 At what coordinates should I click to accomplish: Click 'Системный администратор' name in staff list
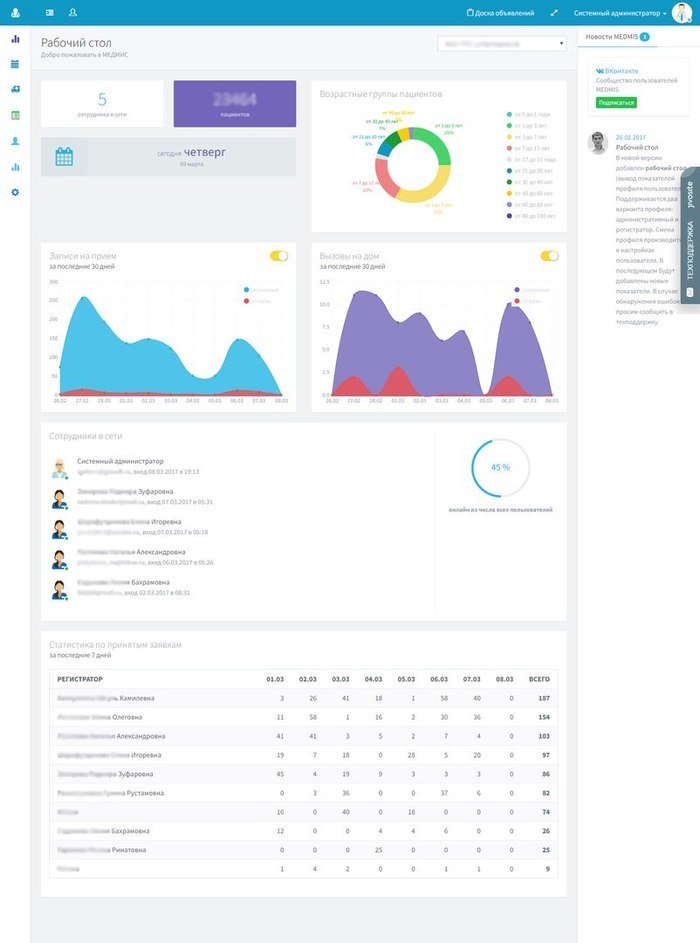[x=120, y=461]
